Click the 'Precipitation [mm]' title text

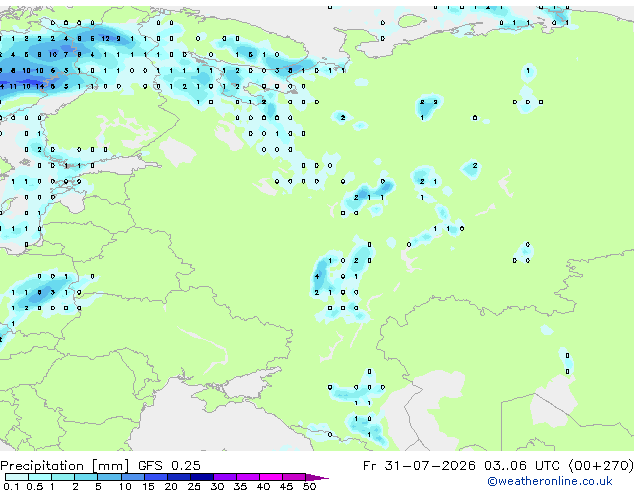tap(65, 466)
